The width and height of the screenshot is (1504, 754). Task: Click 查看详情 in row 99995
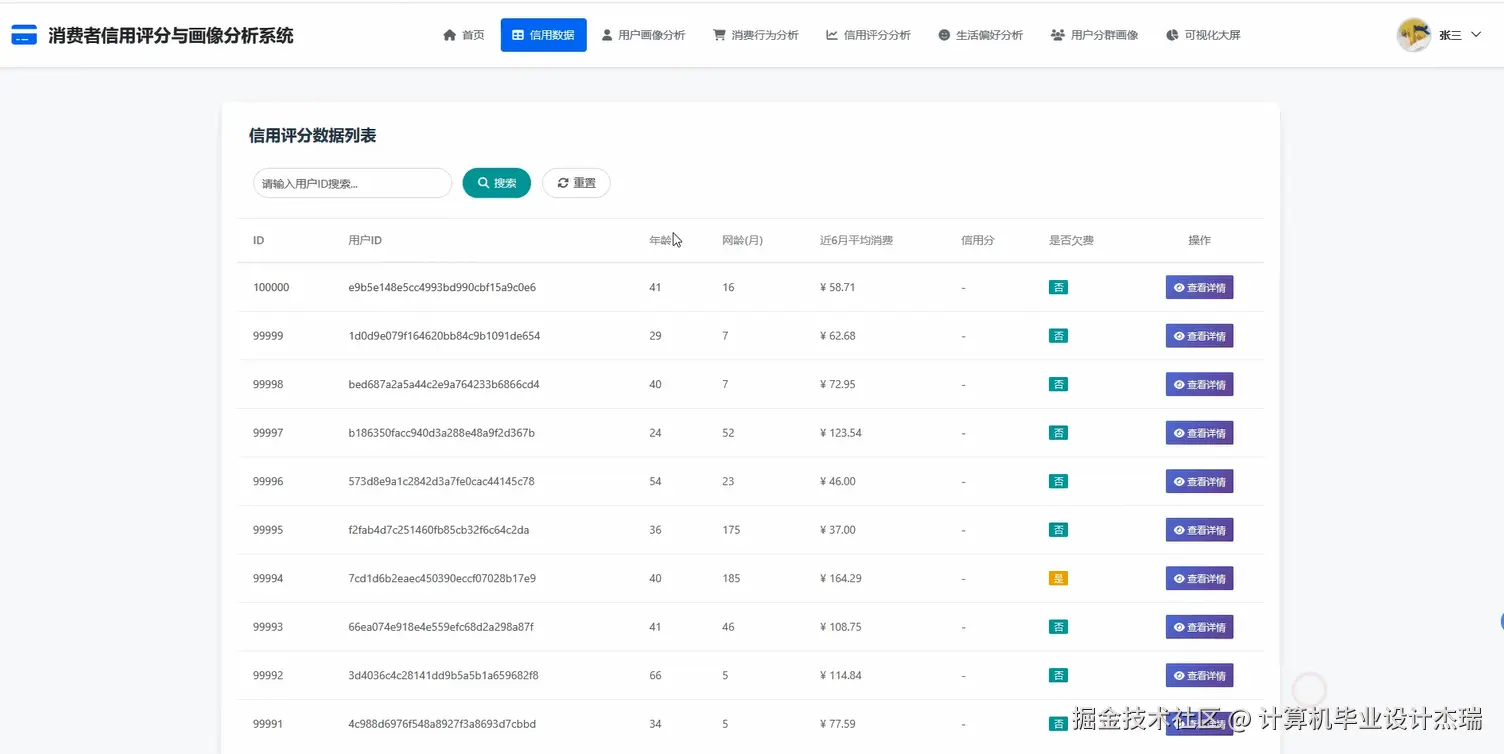pyautogui.click(x=1199, y=530)
